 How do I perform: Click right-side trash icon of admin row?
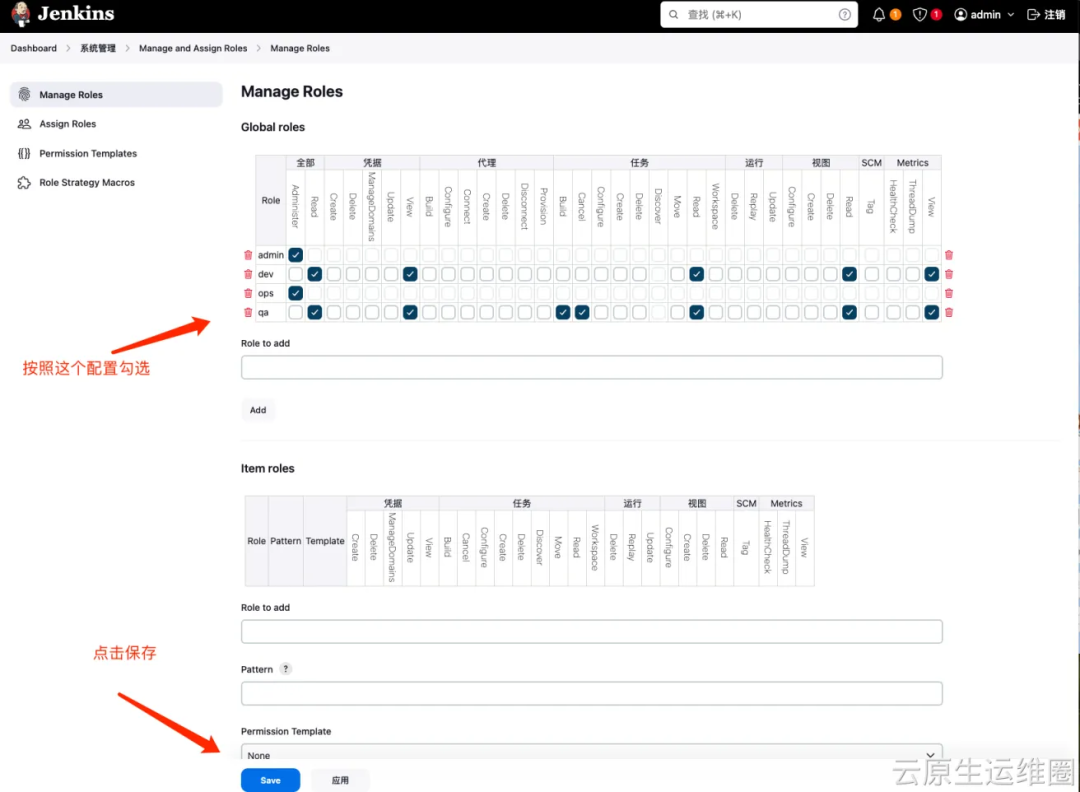(x=948, y=255)
